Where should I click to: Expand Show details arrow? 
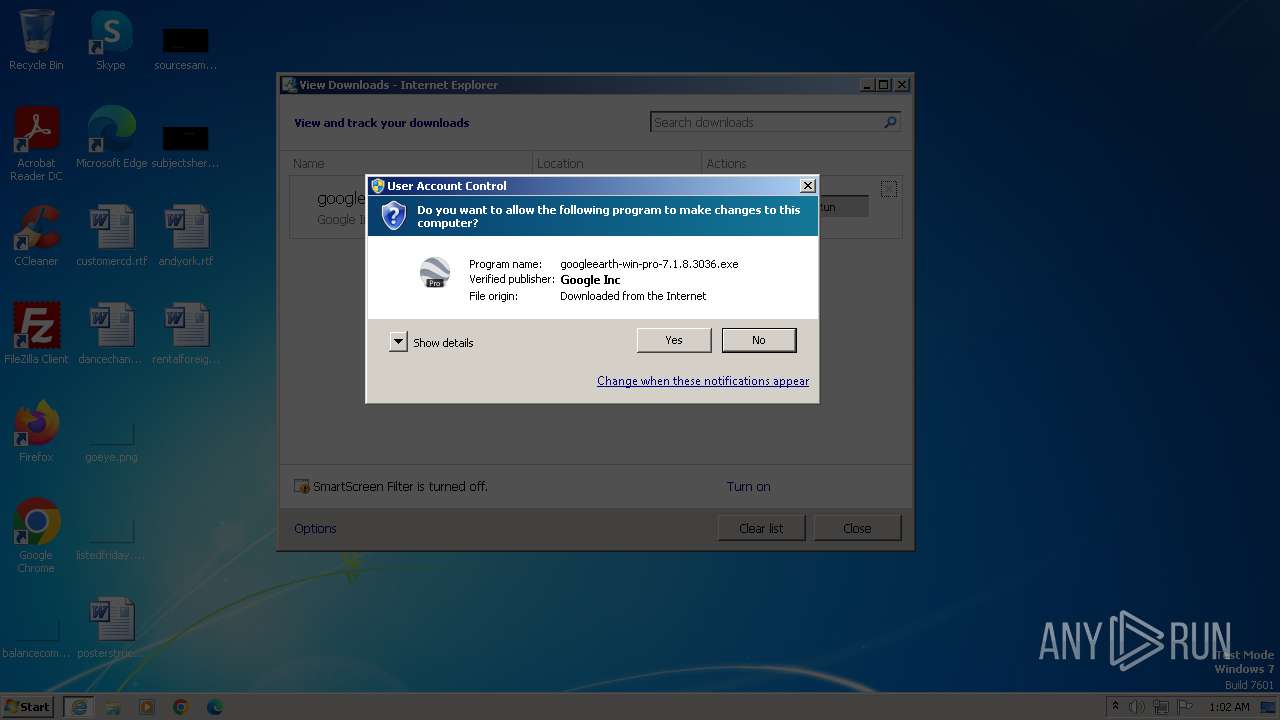[398, 342]
